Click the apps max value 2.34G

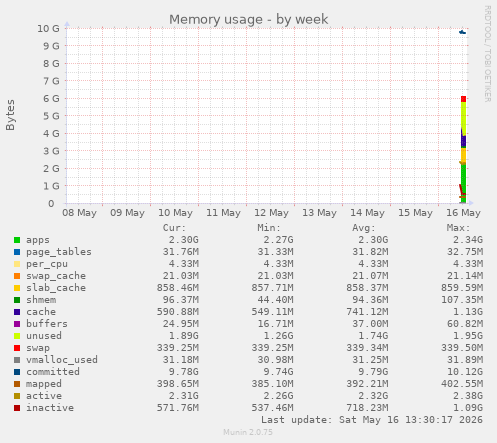[x=468, y=240]
